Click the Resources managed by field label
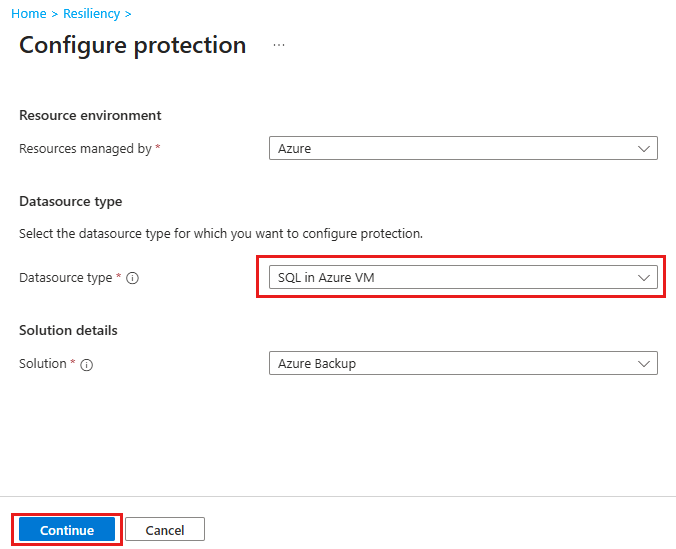The width and height of the screenshot is (676, 549). pos(85,149)
